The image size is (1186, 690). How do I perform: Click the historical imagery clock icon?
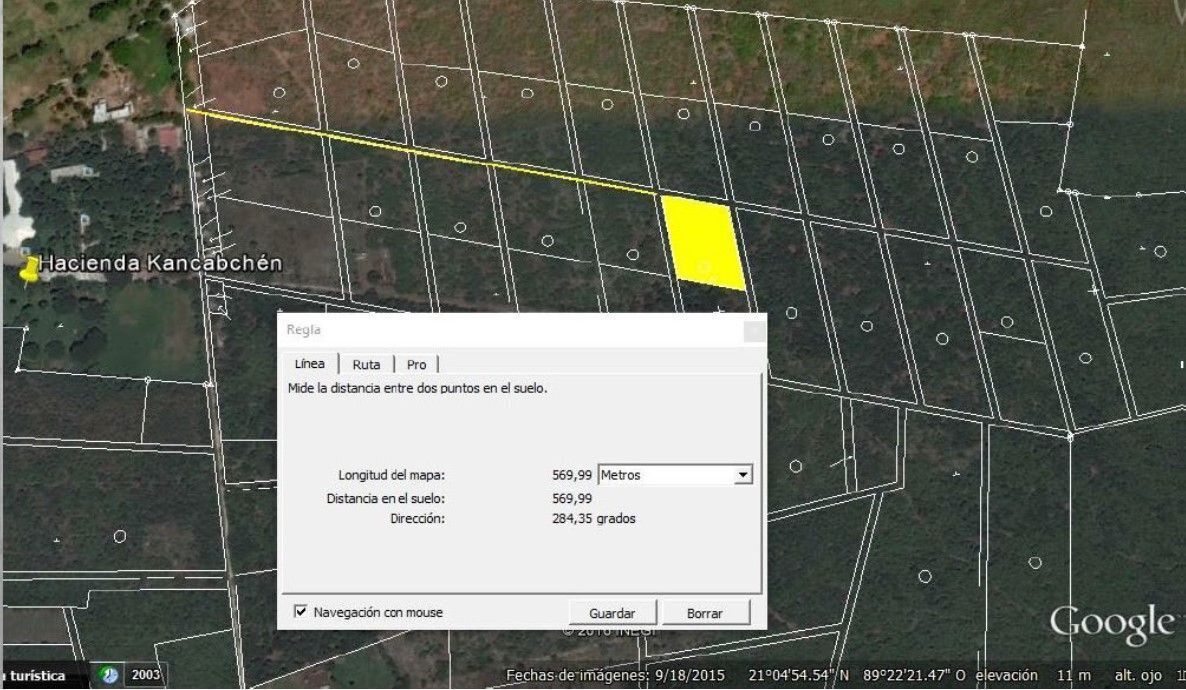pyautogui.click(x=109, y=675)
